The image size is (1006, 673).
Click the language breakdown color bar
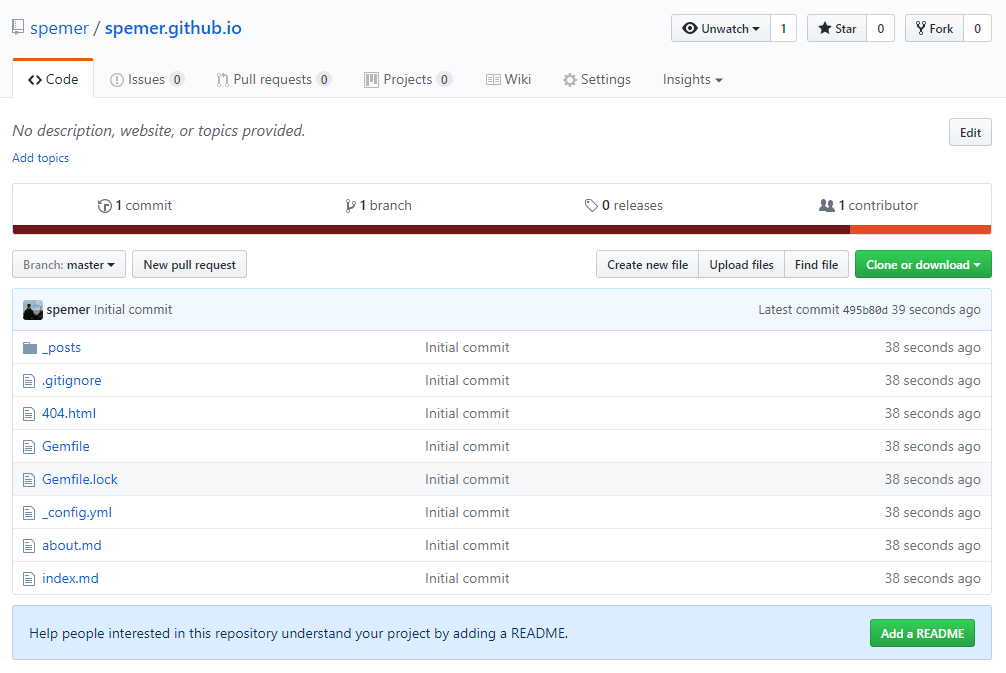click(x=502, y=230)
